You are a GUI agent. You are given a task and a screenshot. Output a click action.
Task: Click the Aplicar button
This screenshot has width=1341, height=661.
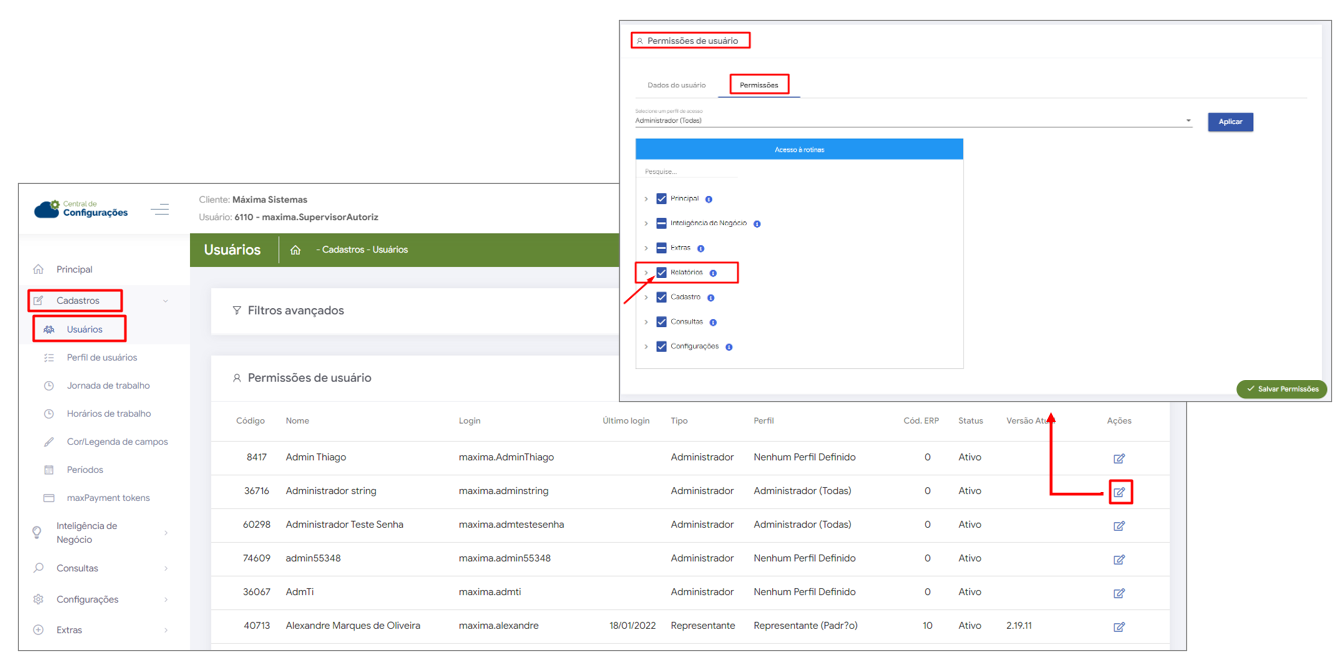pos(1230,122)
